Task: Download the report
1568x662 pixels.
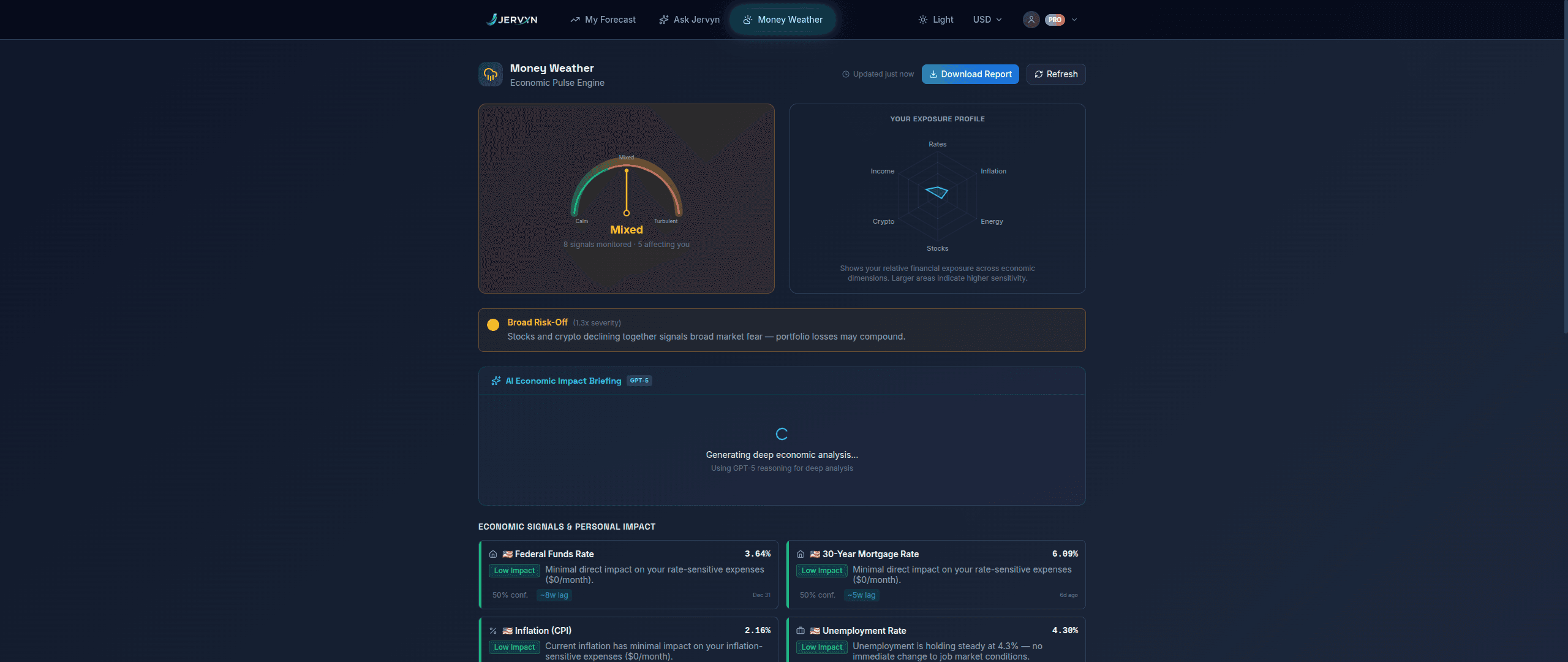Action: (x=970, y=74)
